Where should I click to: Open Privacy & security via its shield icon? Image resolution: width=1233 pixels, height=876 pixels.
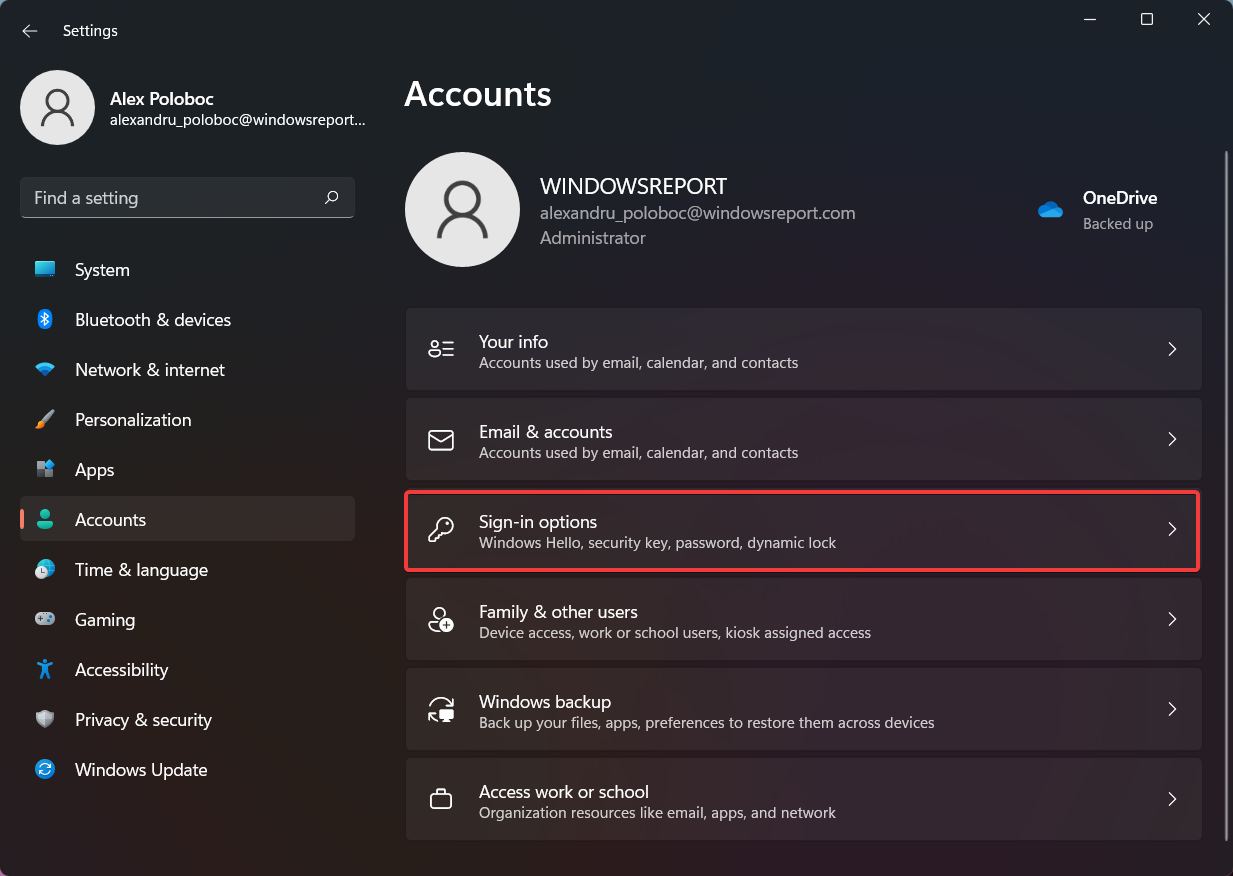[45, 719]
